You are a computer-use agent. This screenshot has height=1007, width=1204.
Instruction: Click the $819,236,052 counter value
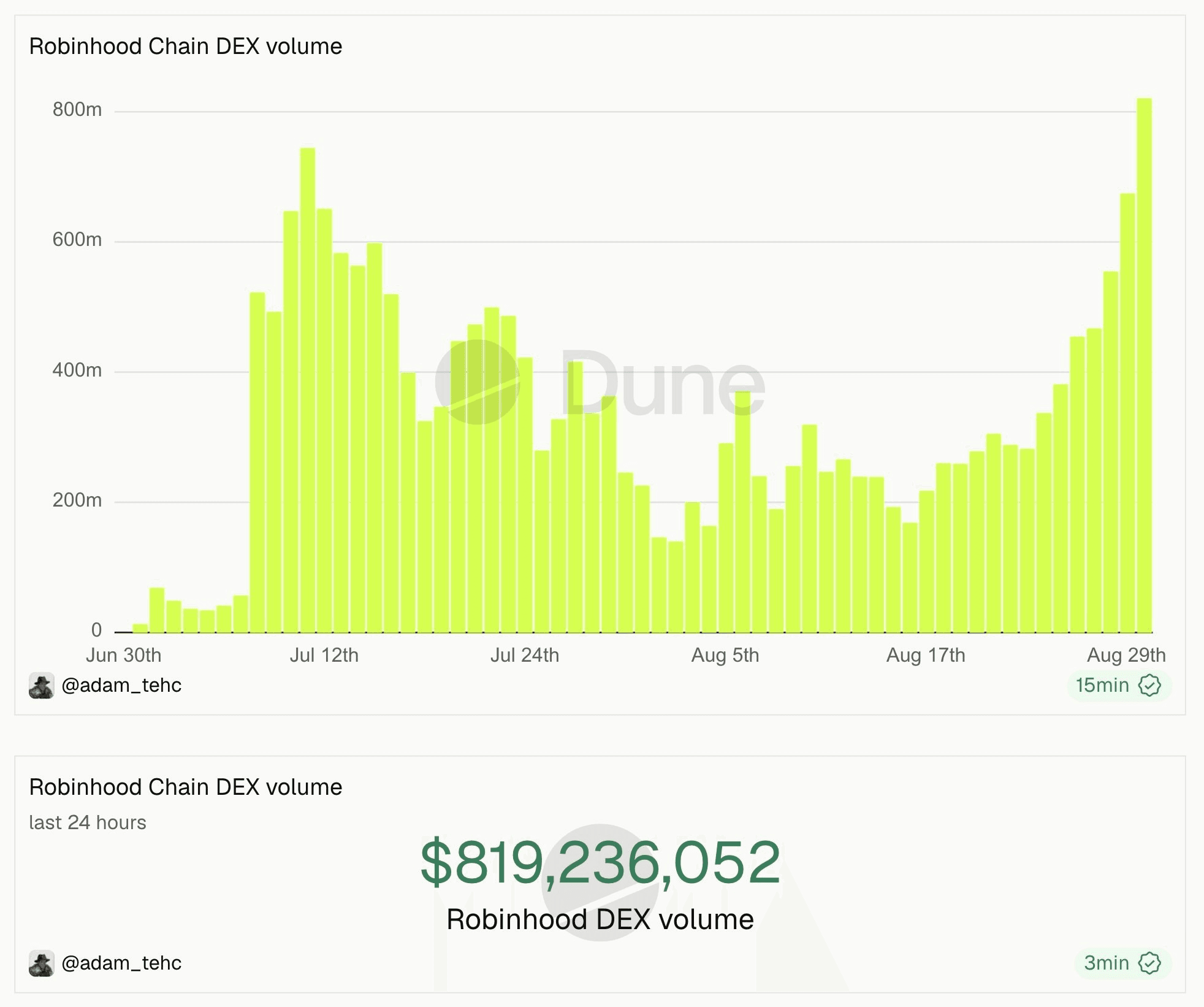pos(600,862)
